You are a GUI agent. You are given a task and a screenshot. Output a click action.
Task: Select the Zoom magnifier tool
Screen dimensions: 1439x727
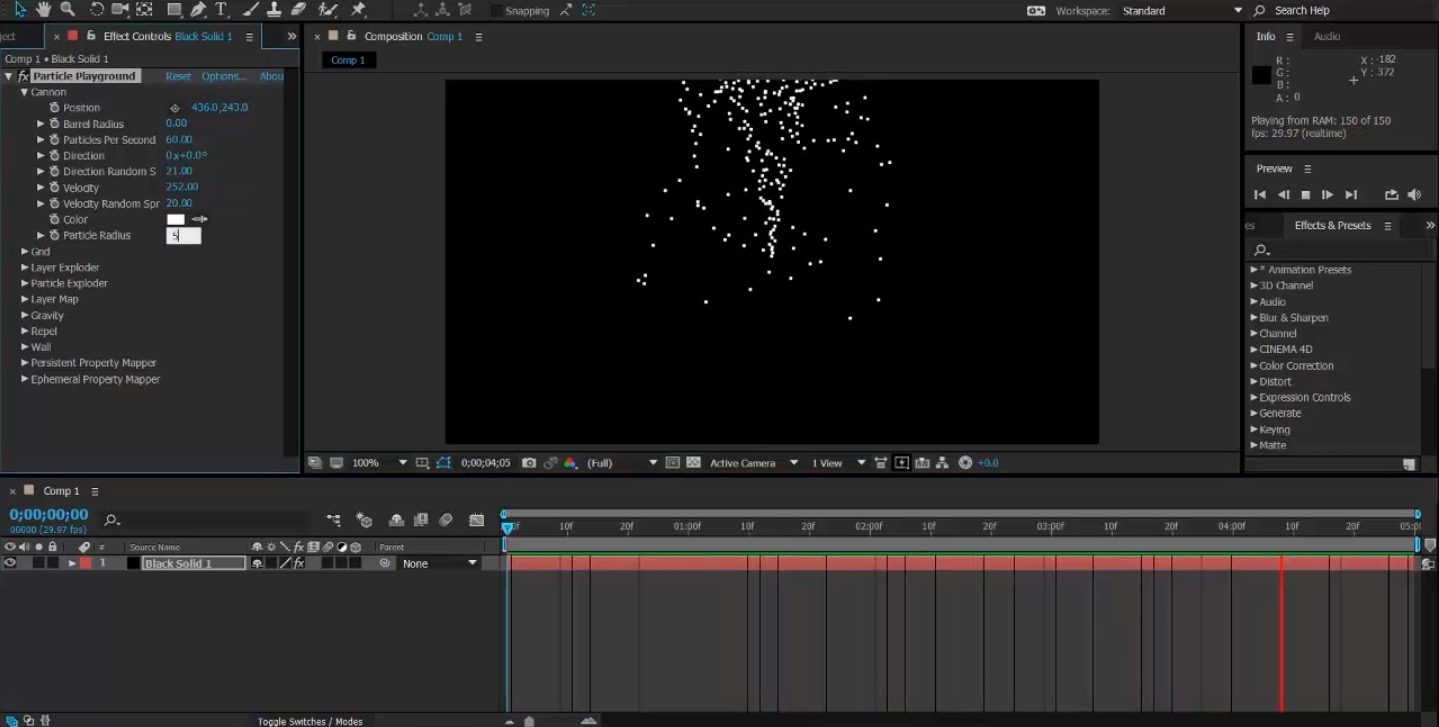67,9
